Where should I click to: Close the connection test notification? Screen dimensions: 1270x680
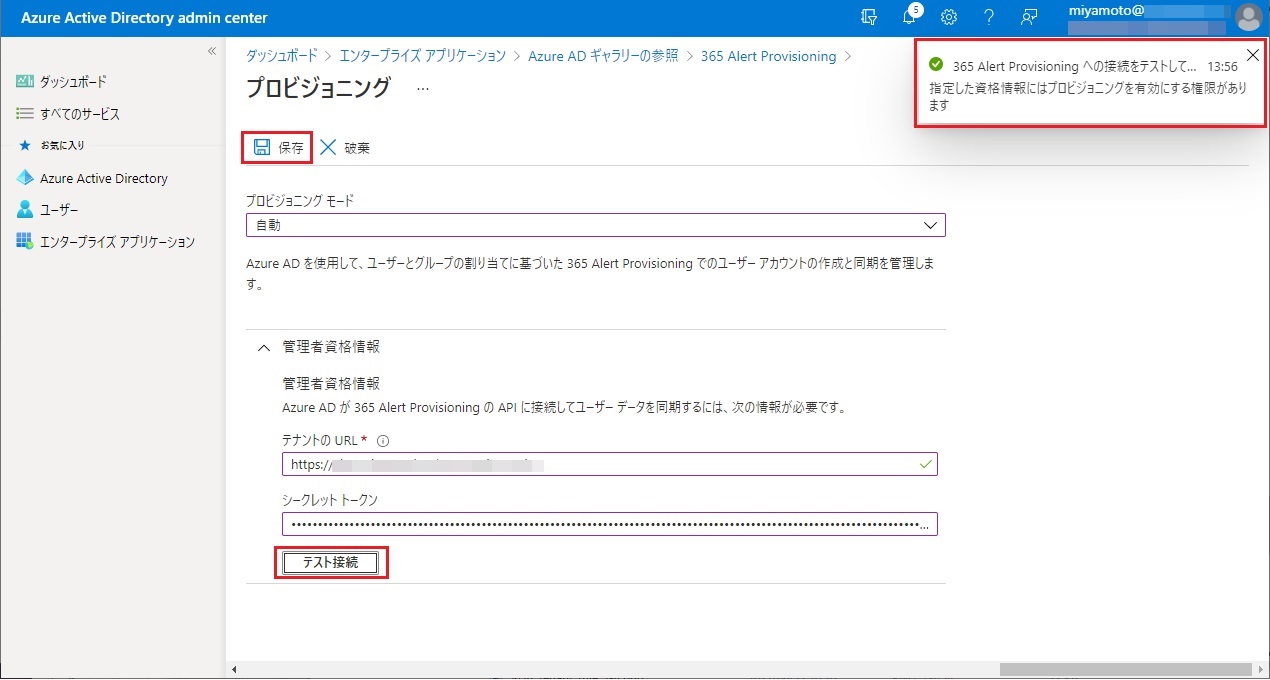pyautogui.click(x=1252, y=56)
